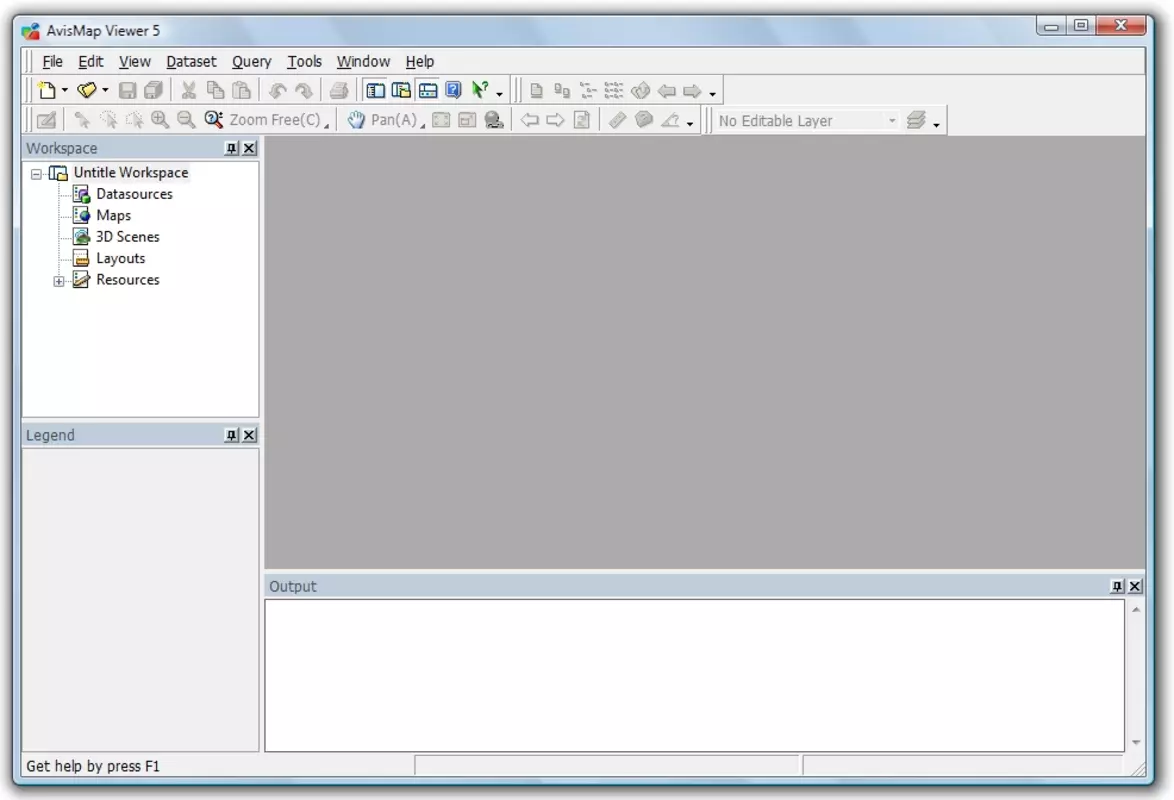The image size is (1174, 800).
Task: Select Datasources in the workspace tree
Action: 134,194
